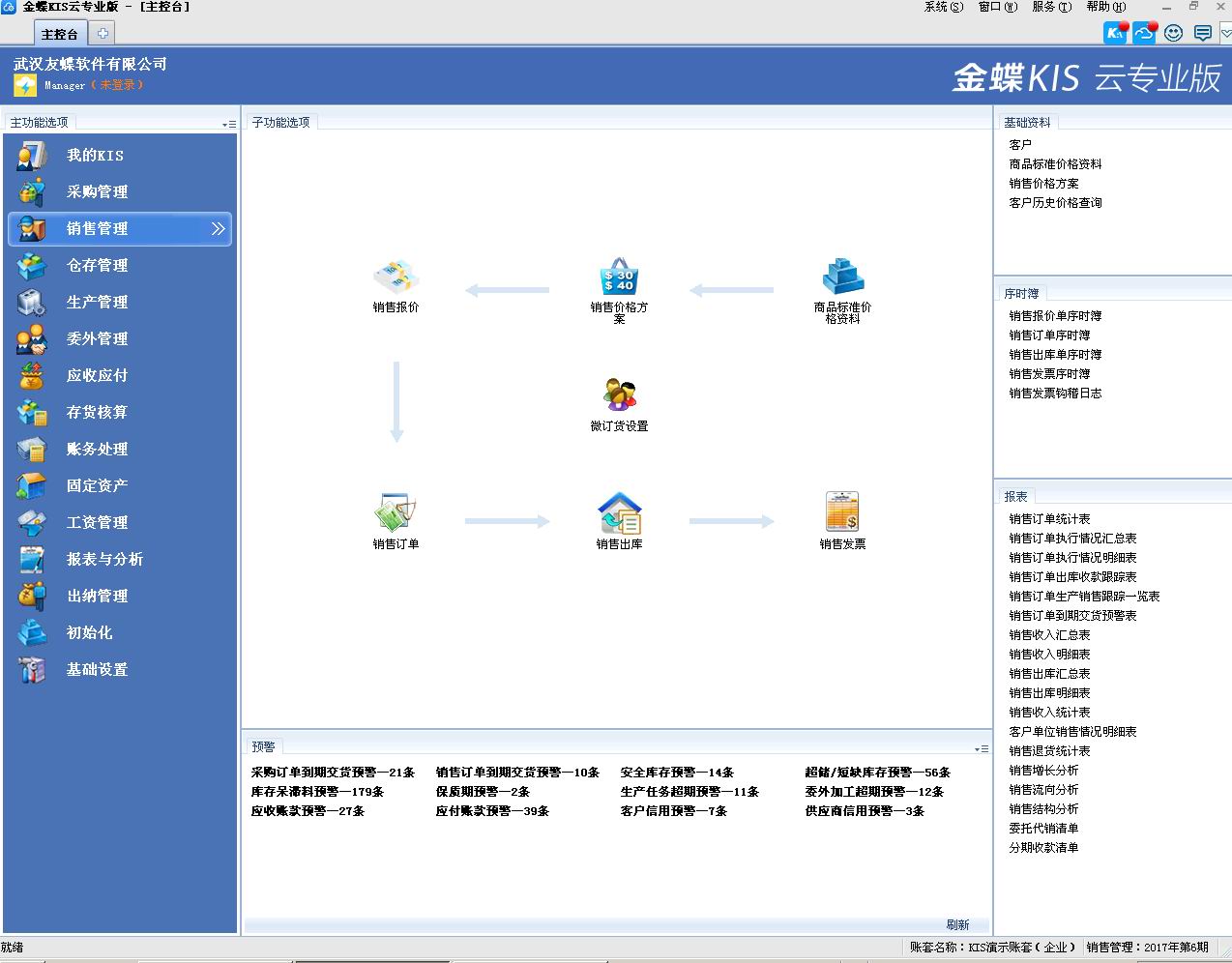Open 基础设置 sidebar icon
Screen dimensions: 1232x963
click(x=32, y=670)
